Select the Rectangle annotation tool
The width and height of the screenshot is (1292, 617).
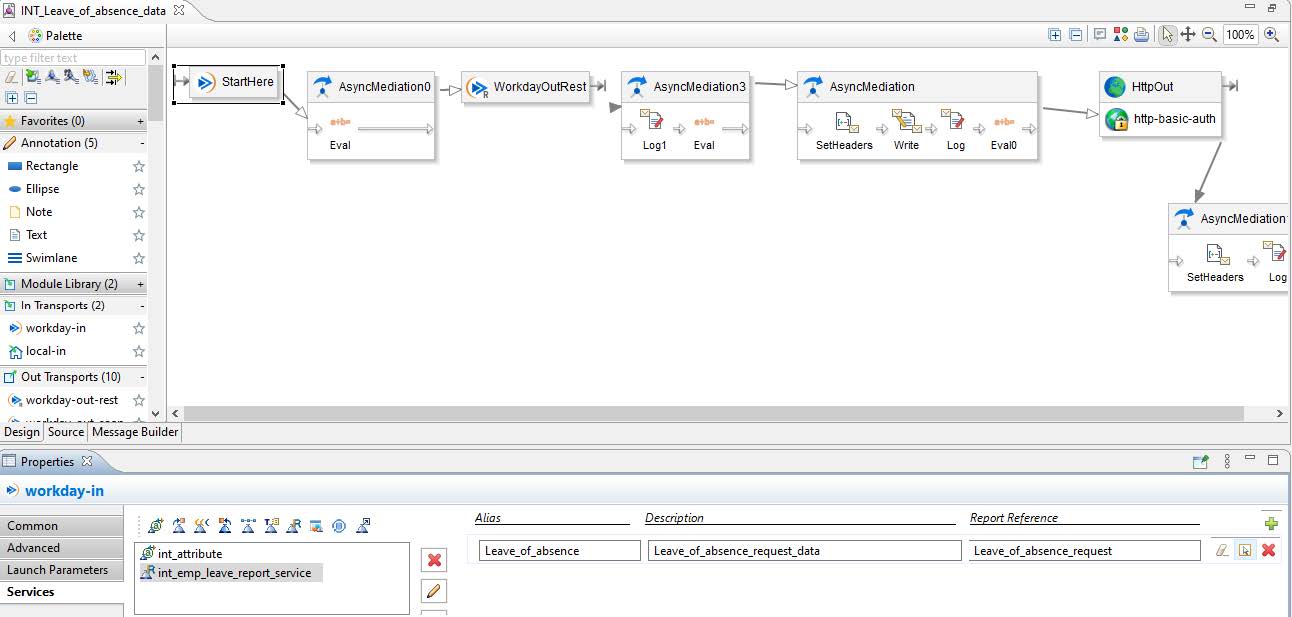(x=52, y=166)
